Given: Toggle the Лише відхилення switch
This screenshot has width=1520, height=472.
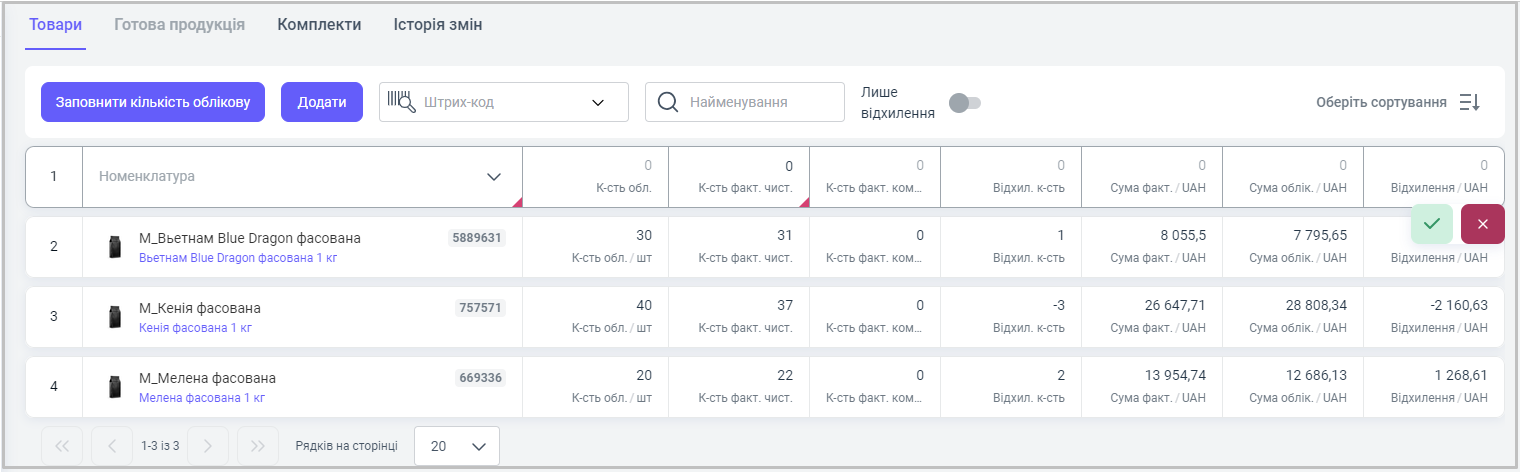Looking at the screenshot, I should [x=965, y=102].
